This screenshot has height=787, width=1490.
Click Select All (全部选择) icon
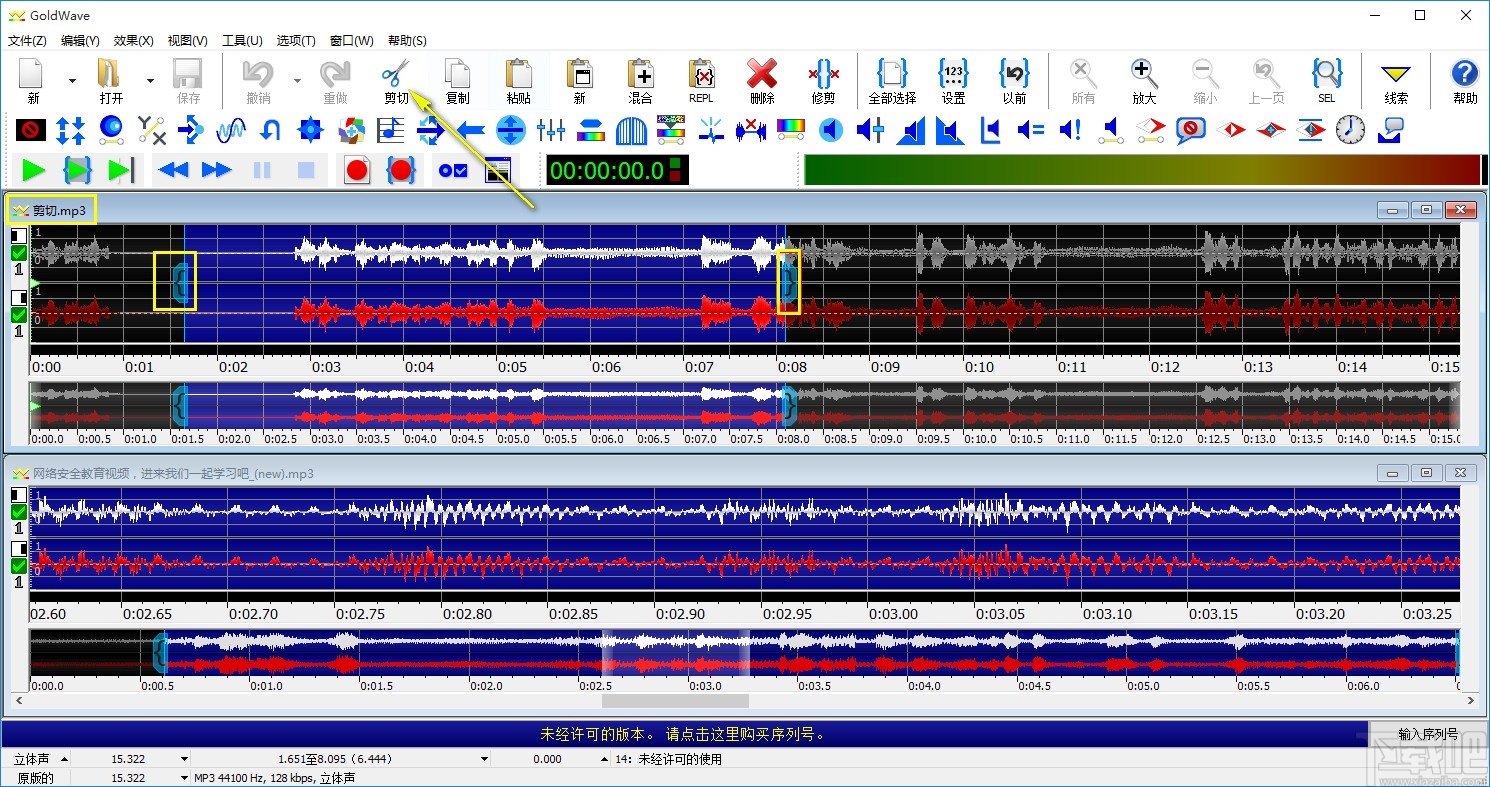tap(892, 74)
